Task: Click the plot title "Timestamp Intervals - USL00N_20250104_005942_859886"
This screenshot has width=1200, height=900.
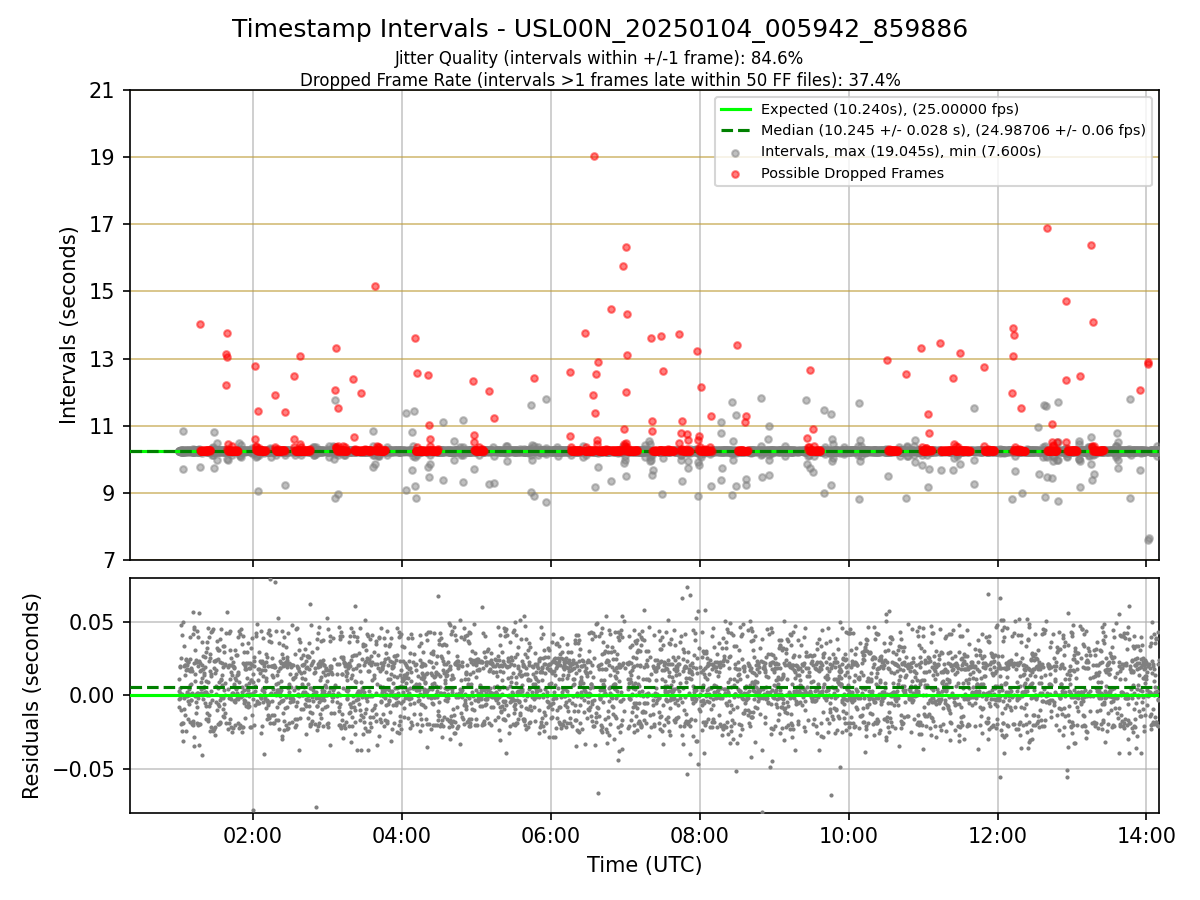Action: point(600,29)
